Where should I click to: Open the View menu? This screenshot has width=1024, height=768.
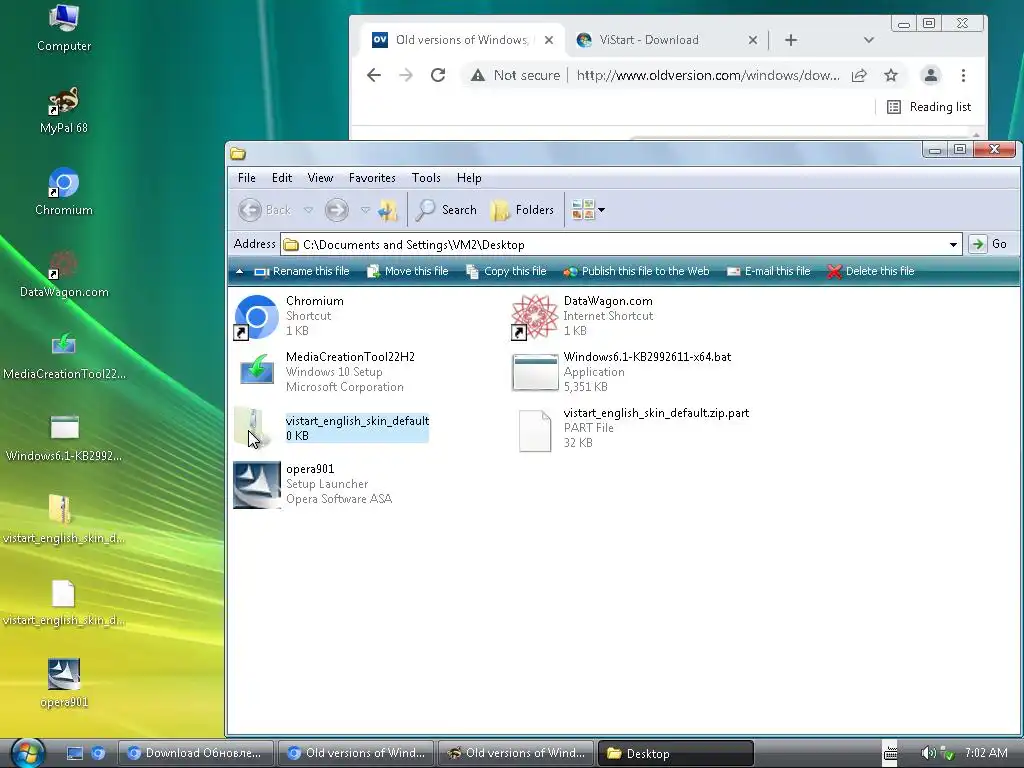tap(320, 178)
